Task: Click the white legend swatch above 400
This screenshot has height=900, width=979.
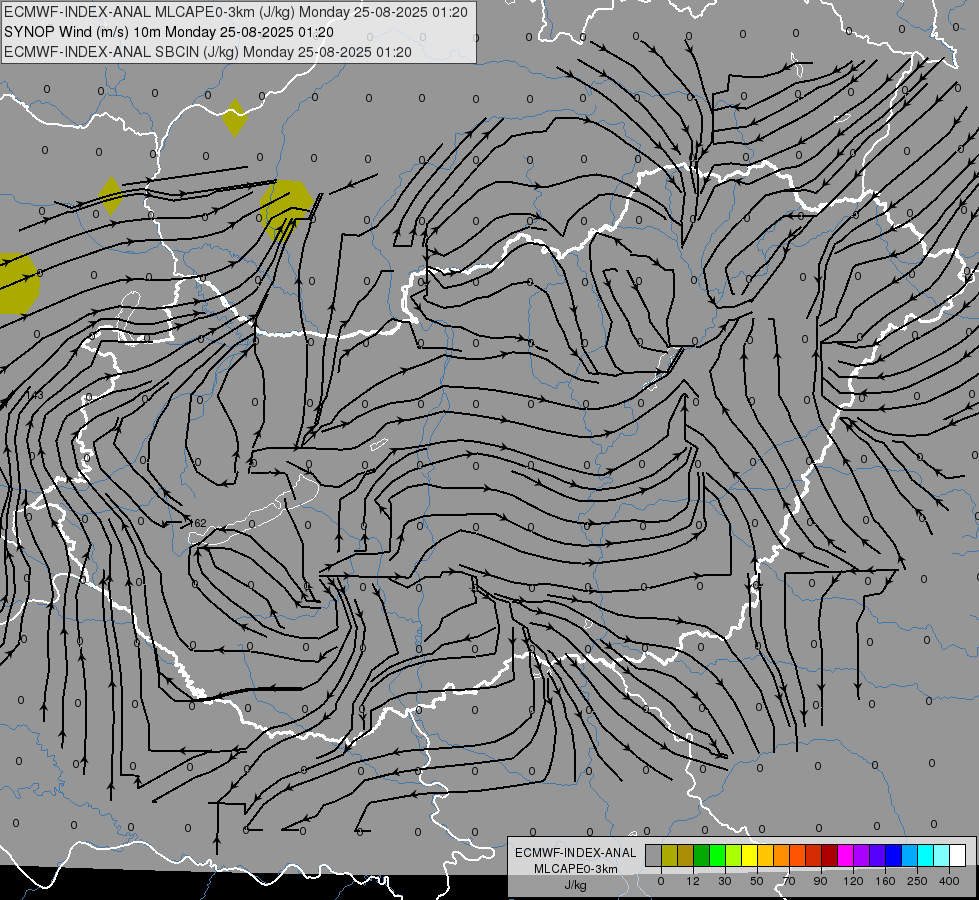Action: [957, 855]
